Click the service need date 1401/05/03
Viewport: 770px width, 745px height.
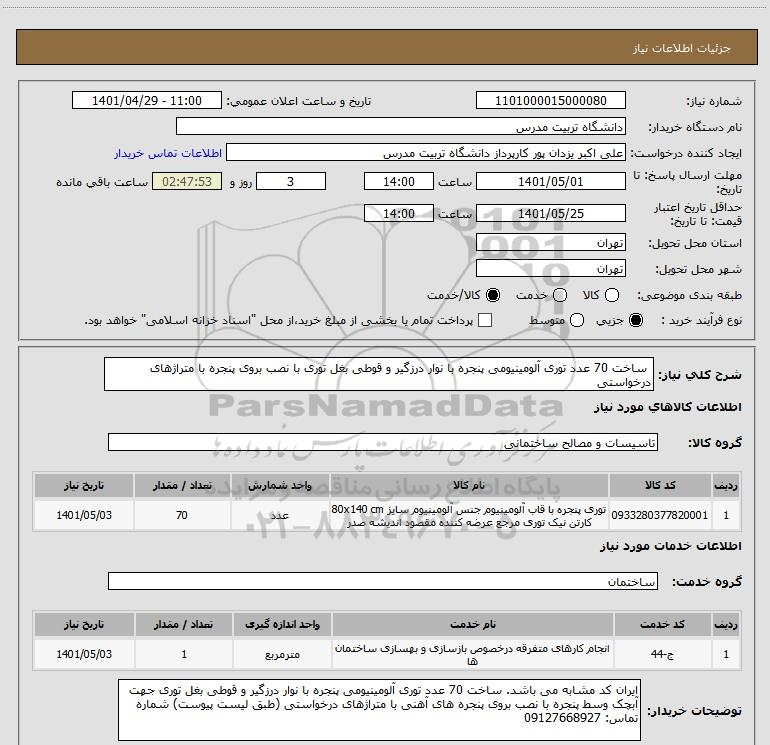pyautogui.click(x=84, y=654)
